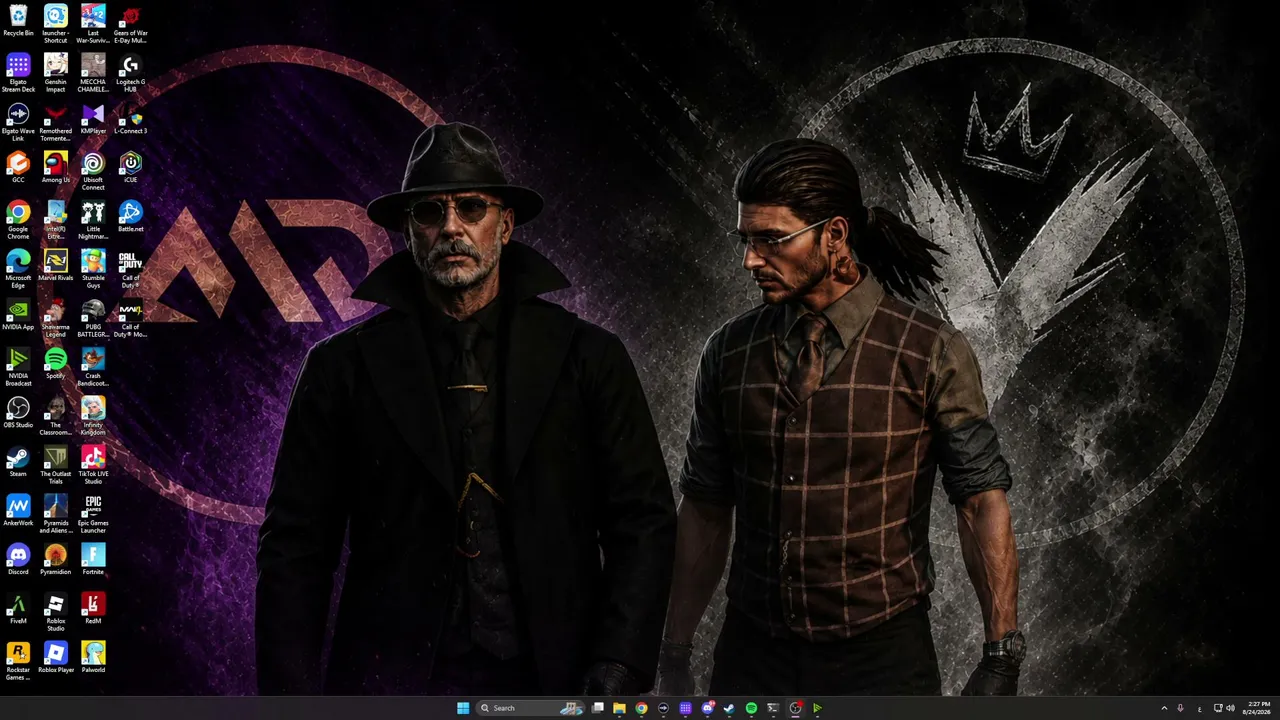Select the launcher - Shortcut desktop icon

click(x=56, y=24)
